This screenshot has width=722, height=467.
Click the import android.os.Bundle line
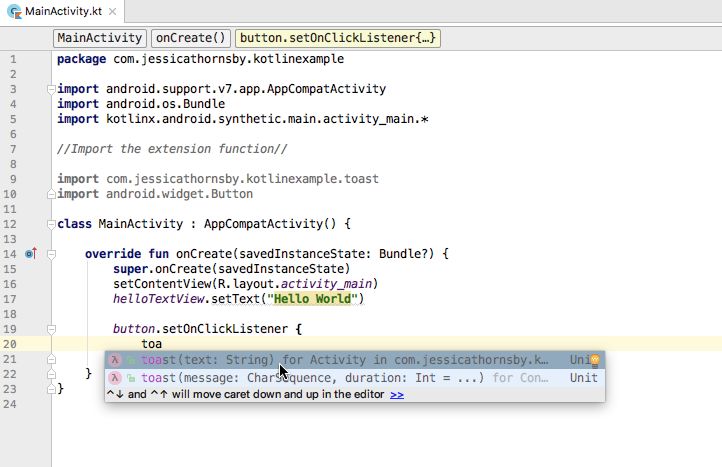141,104
